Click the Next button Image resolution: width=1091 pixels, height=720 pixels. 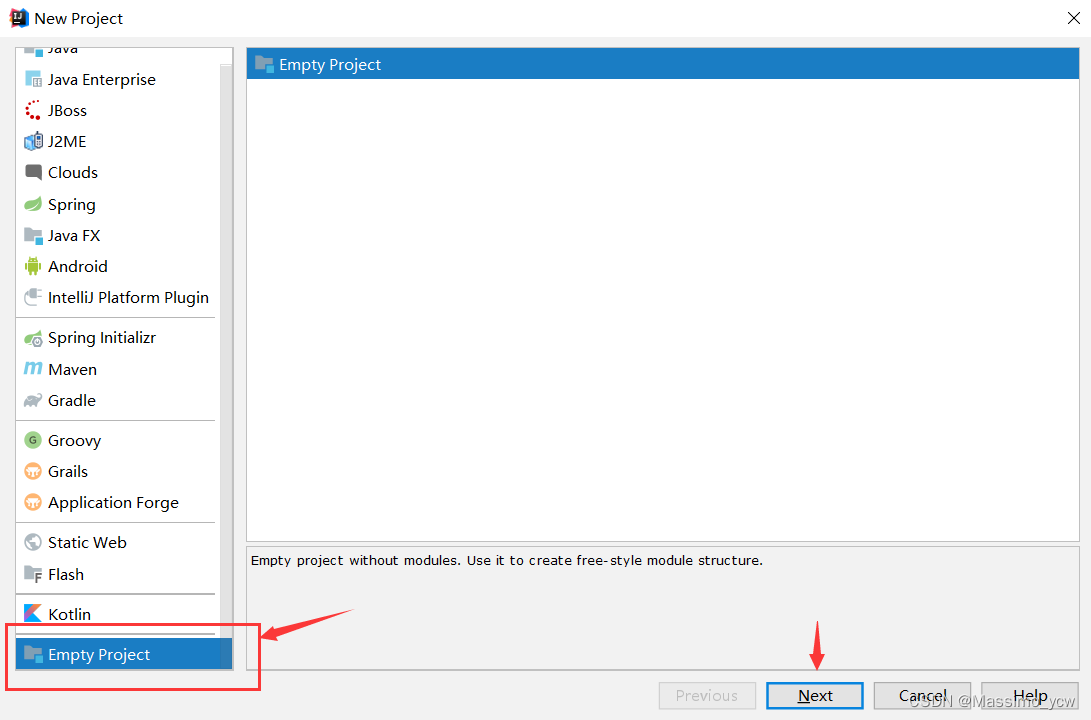[x=815, y=696]
